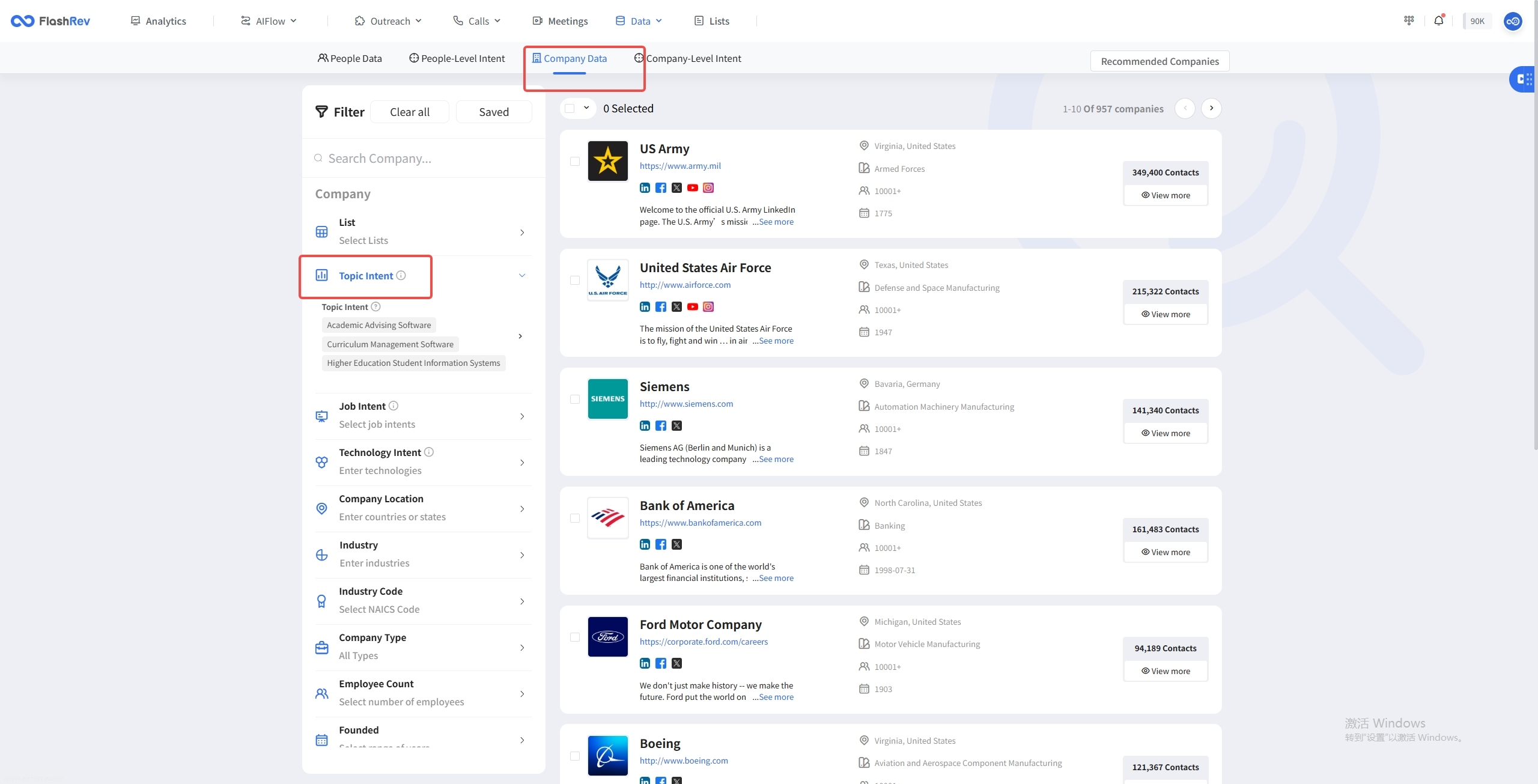Open Ford Motor Company LinkedIn icon
Screen dimensions: 1538x784
(645, 663)
